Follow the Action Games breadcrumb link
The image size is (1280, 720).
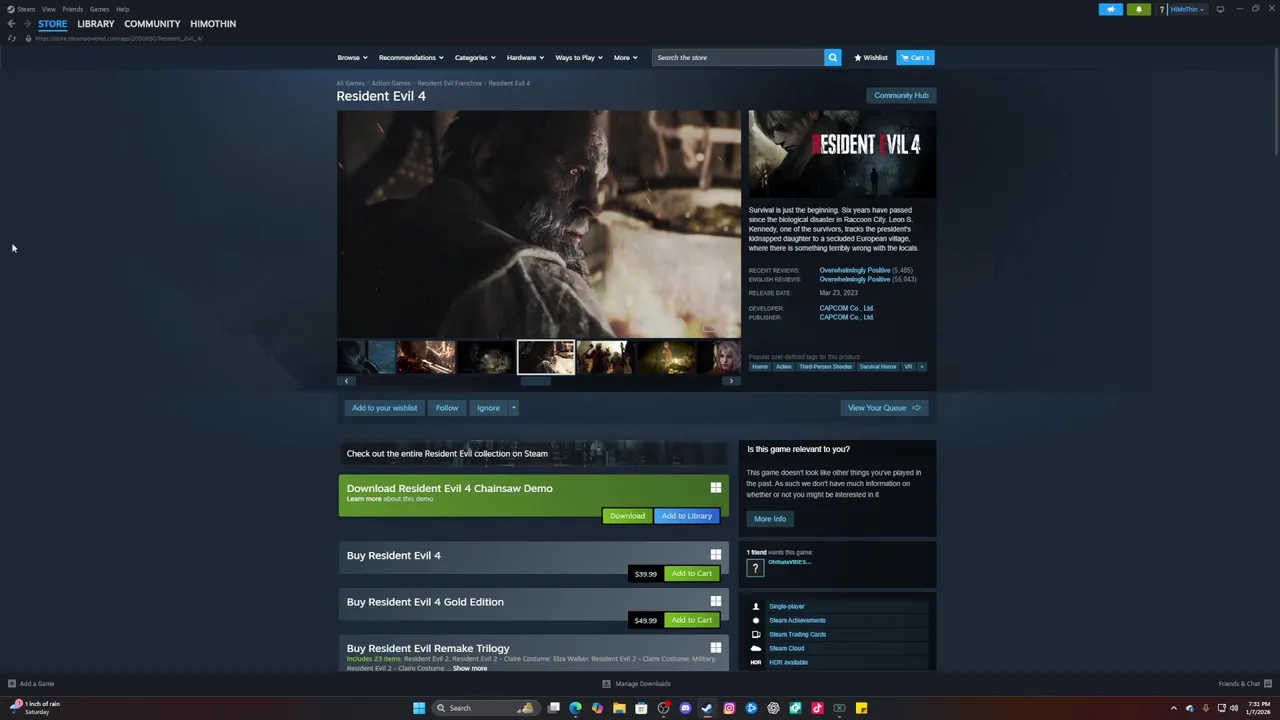(391, 83)
